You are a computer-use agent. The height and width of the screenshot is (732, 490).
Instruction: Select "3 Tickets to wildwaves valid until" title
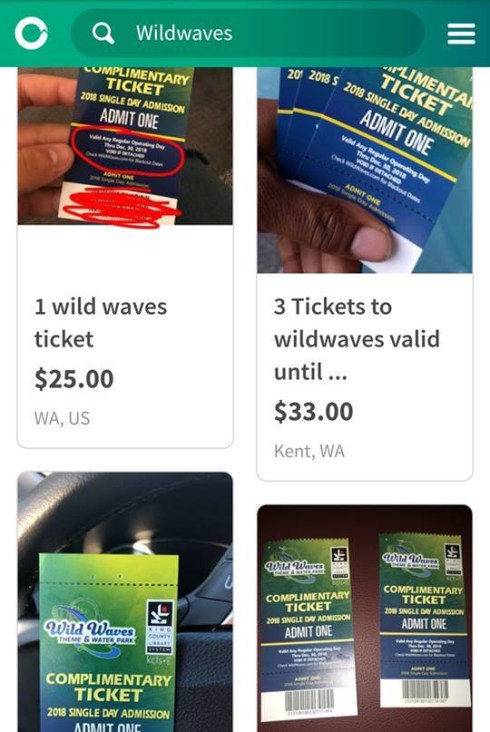(357, 339)
